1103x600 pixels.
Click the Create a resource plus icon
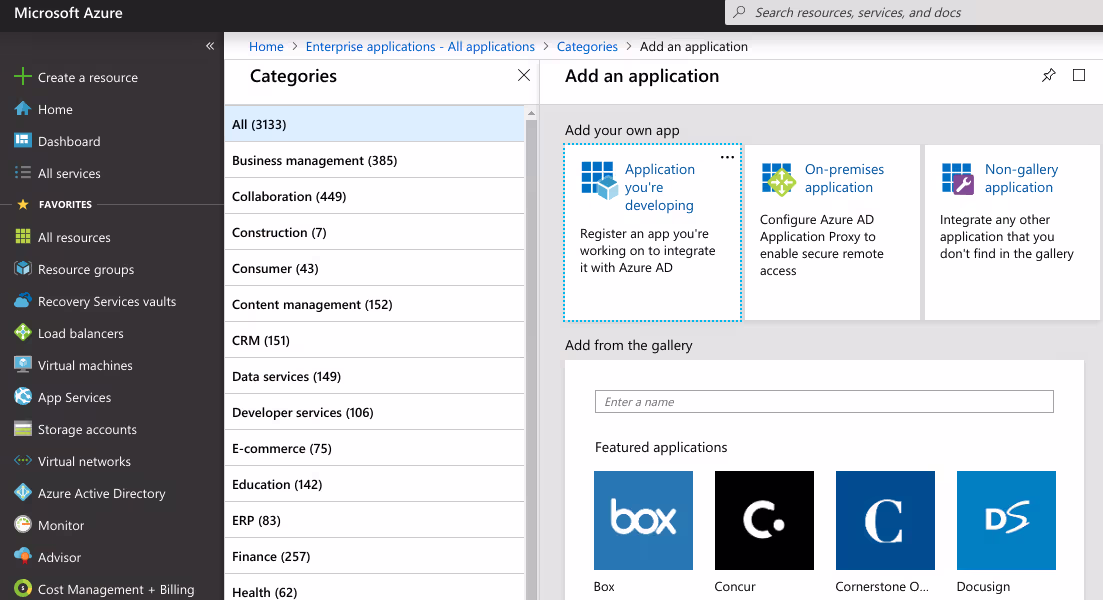[22, 77]
